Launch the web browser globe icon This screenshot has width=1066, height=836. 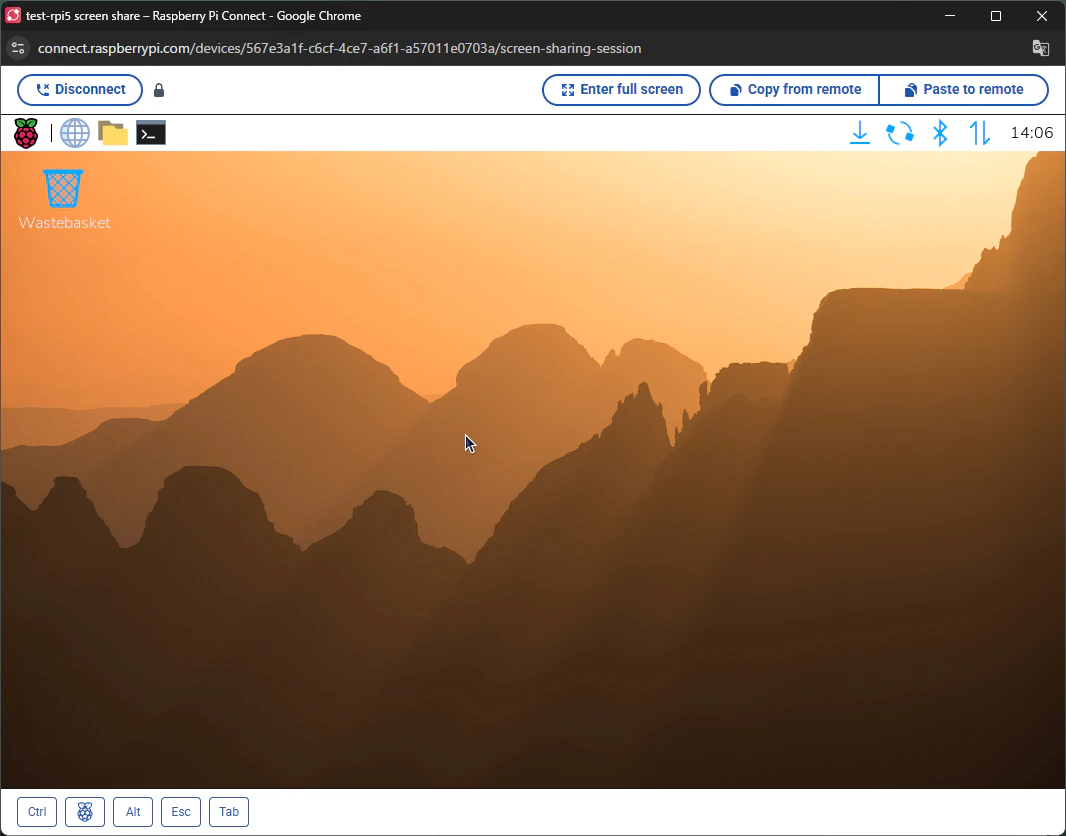tap(75, 133)
